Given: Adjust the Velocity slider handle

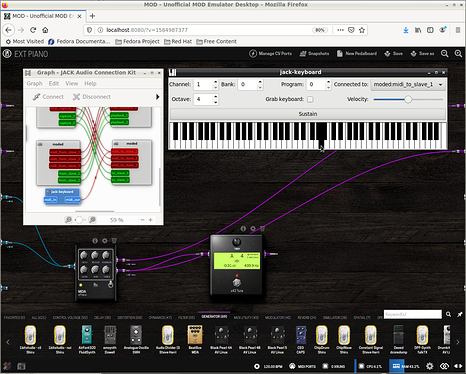Looking at the screenshot, I should point(408,99).
